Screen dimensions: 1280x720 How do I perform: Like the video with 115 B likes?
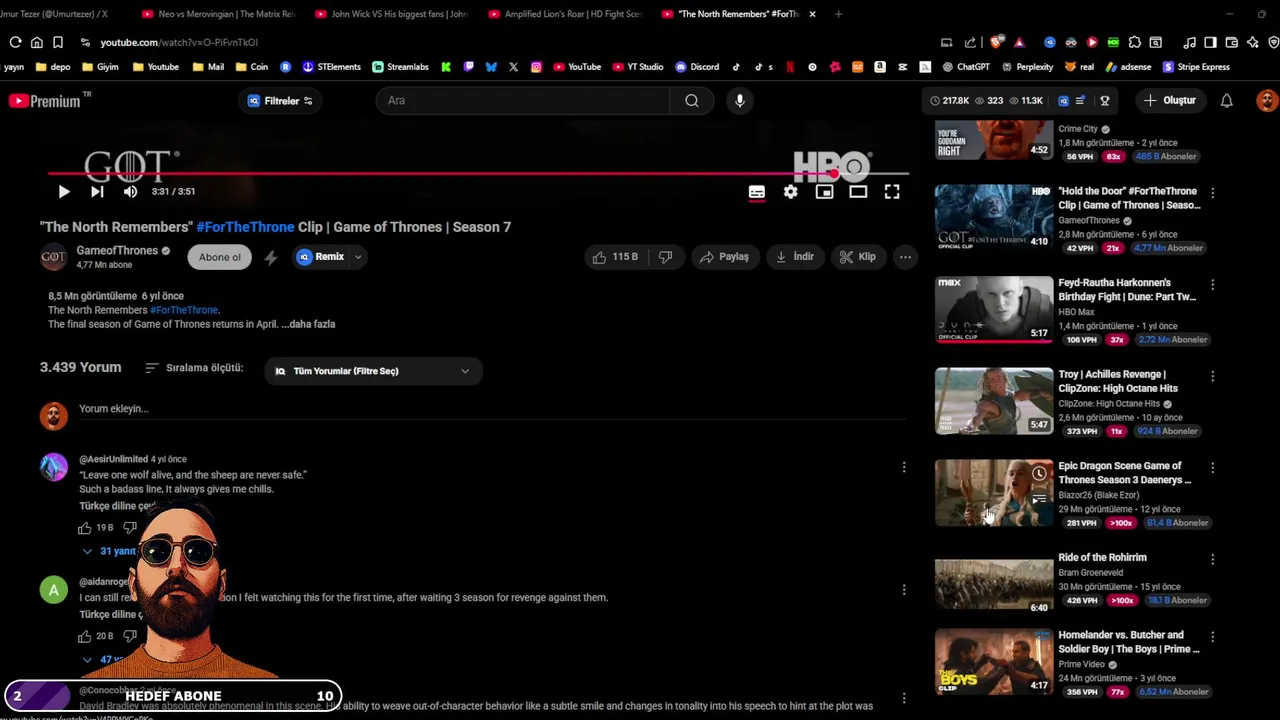tap(615, 257)
